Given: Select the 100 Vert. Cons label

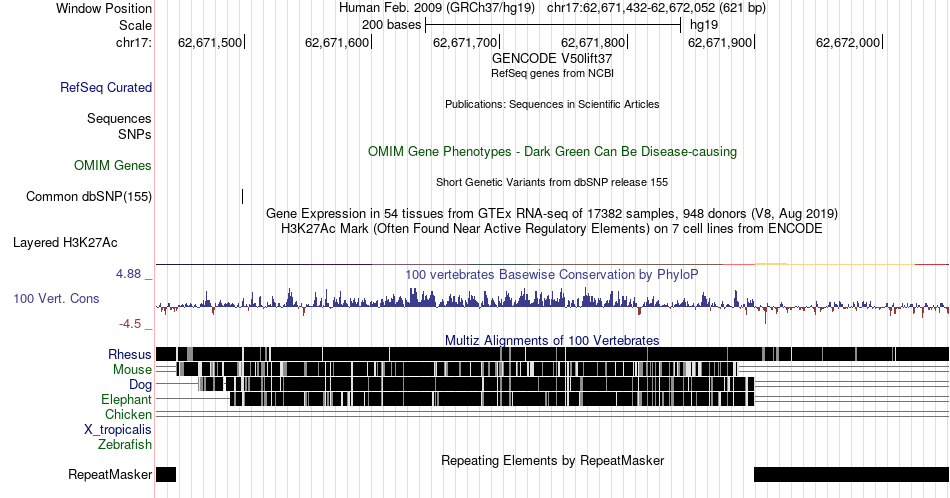Looking at the screenshot, I should click(x=56, y=298).
